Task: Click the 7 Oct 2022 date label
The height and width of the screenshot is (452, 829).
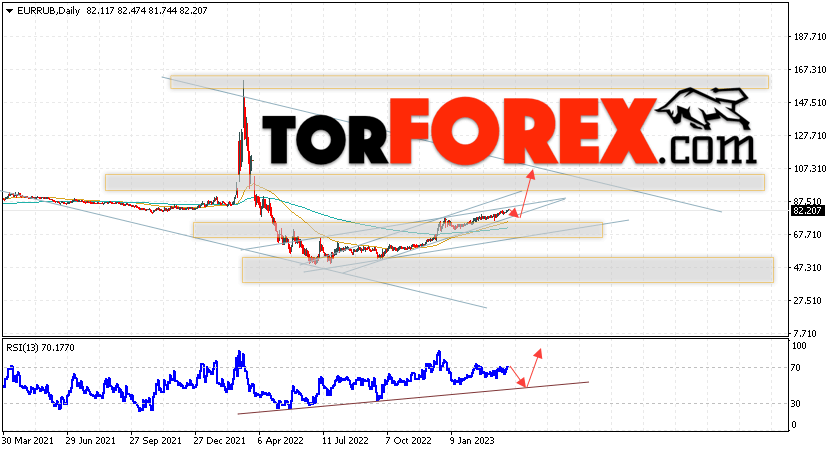Action: click(409, 440)
